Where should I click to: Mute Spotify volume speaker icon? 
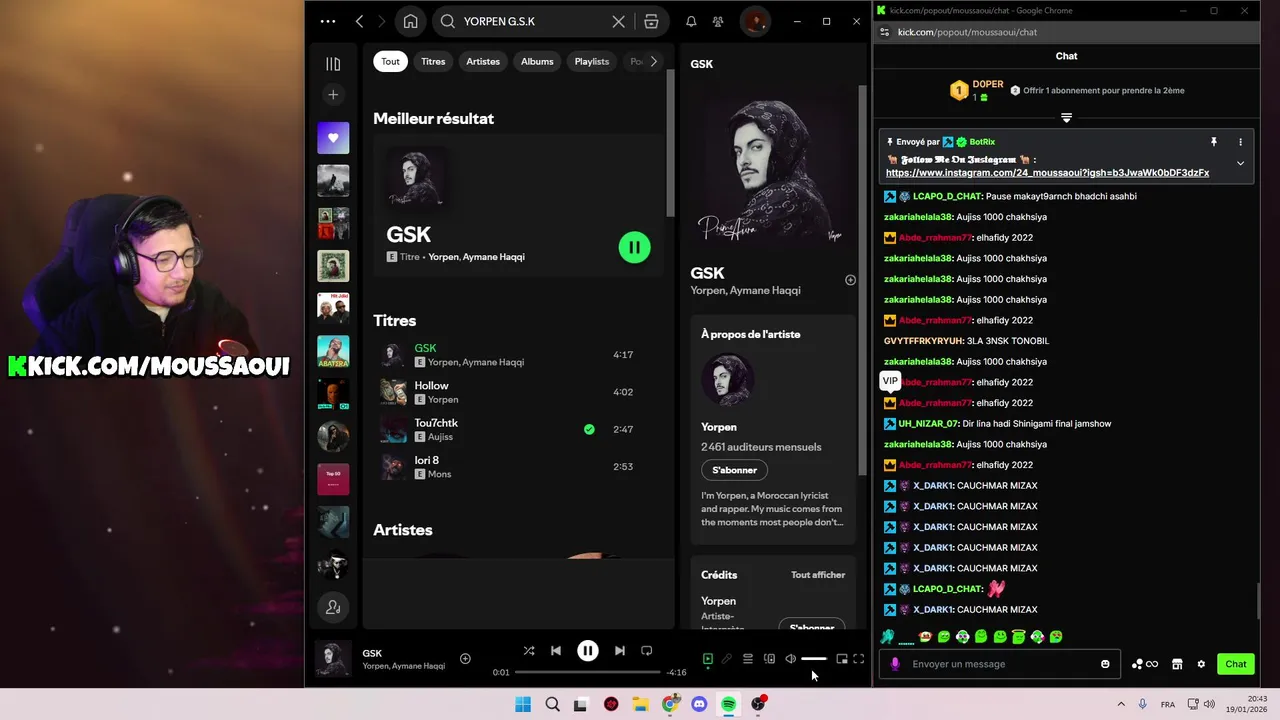790,659
